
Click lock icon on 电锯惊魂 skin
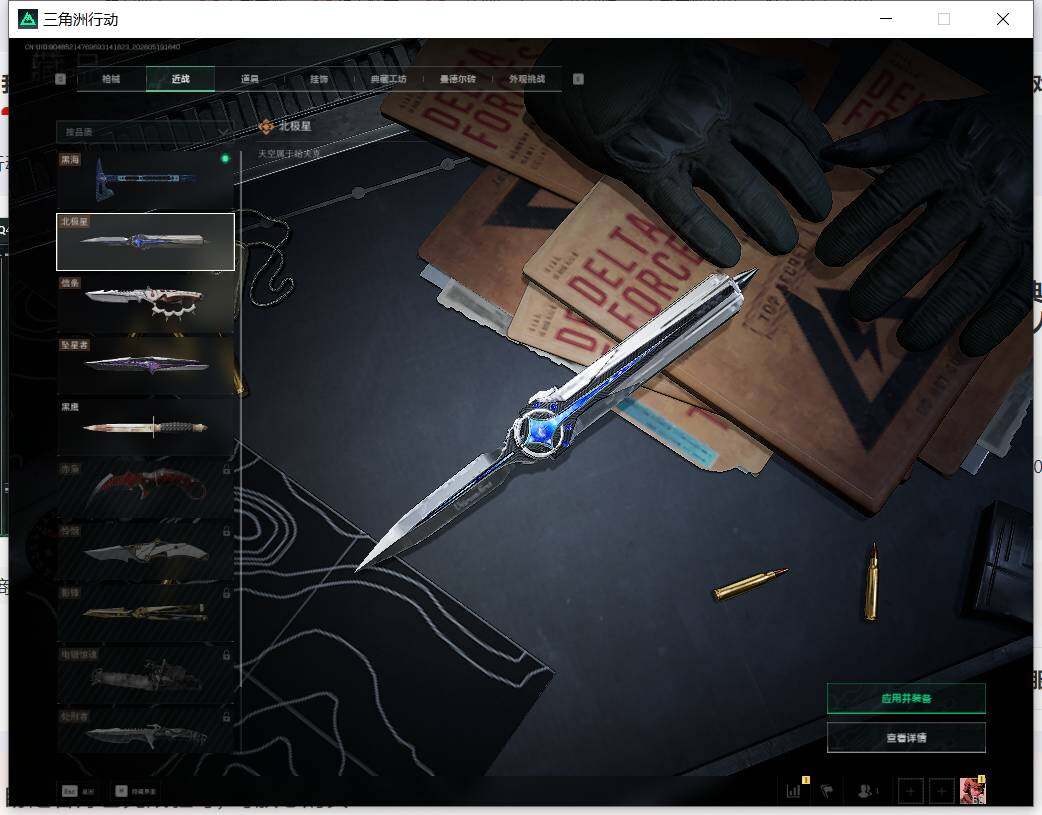coord(227,655)
